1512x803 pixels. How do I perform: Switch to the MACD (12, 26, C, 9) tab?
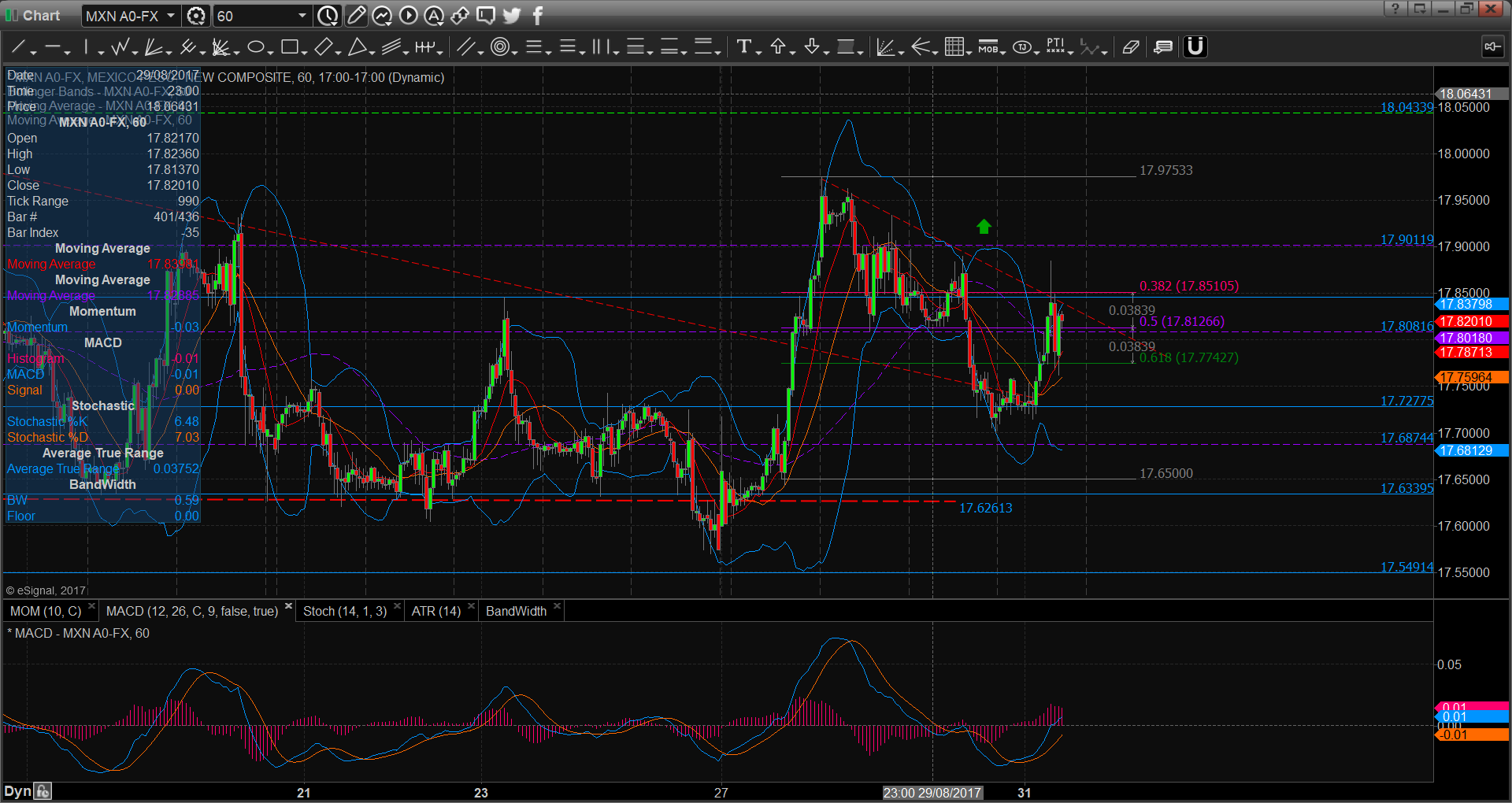click(x=192, y=612)
